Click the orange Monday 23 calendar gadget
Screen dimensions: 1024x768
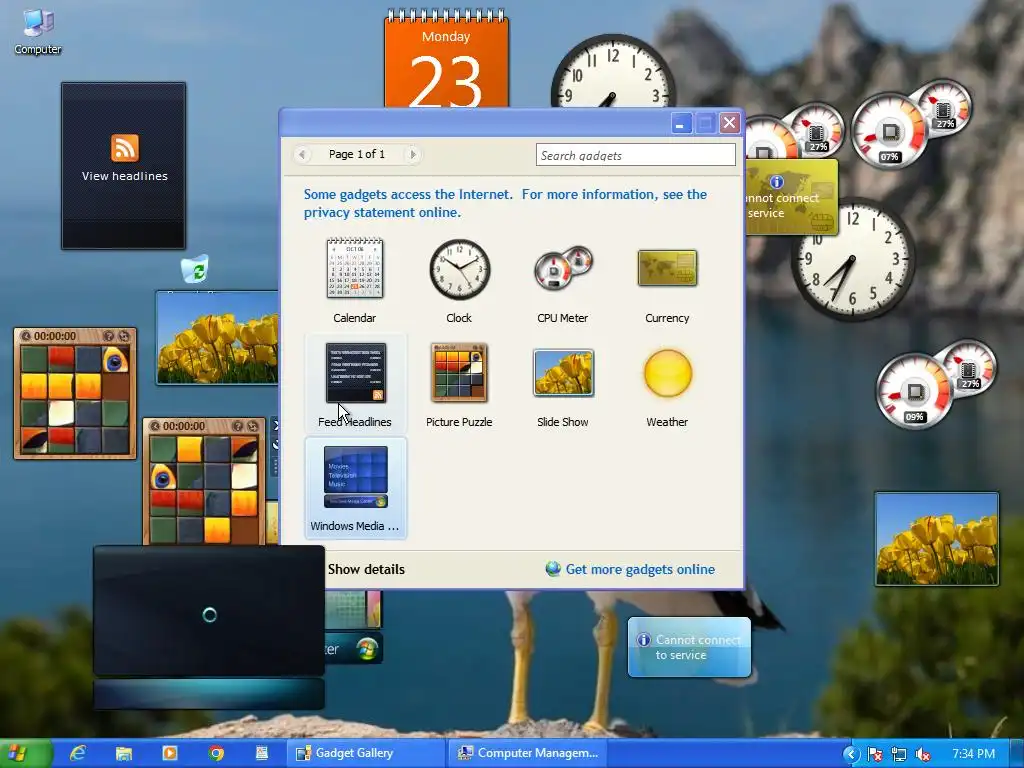coord(446,60)
